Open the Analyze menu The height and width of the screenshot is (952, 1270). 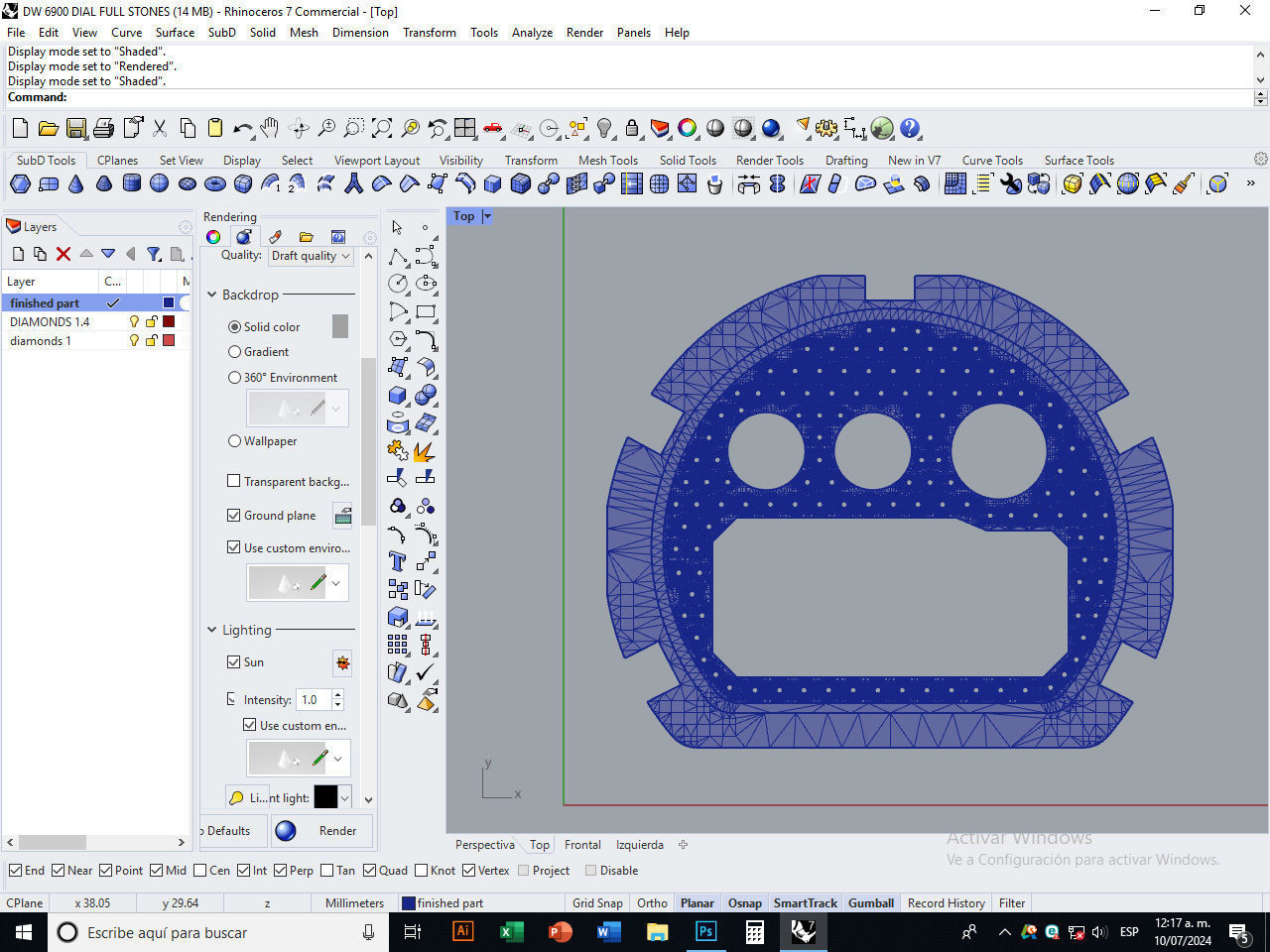(x=532, y=32)
